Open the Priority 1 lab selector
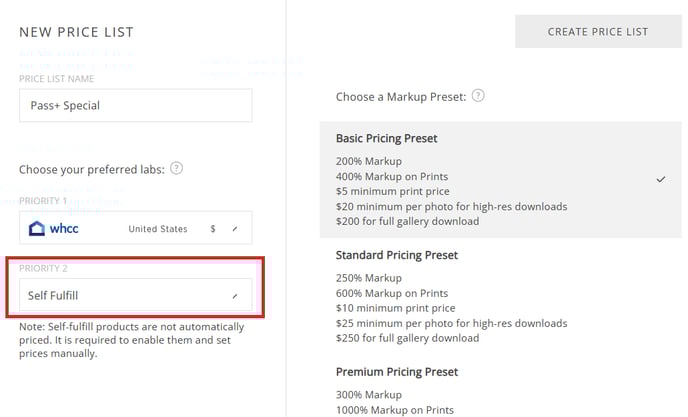The width and height of the screenshot is (688, 417). (136, 228)
